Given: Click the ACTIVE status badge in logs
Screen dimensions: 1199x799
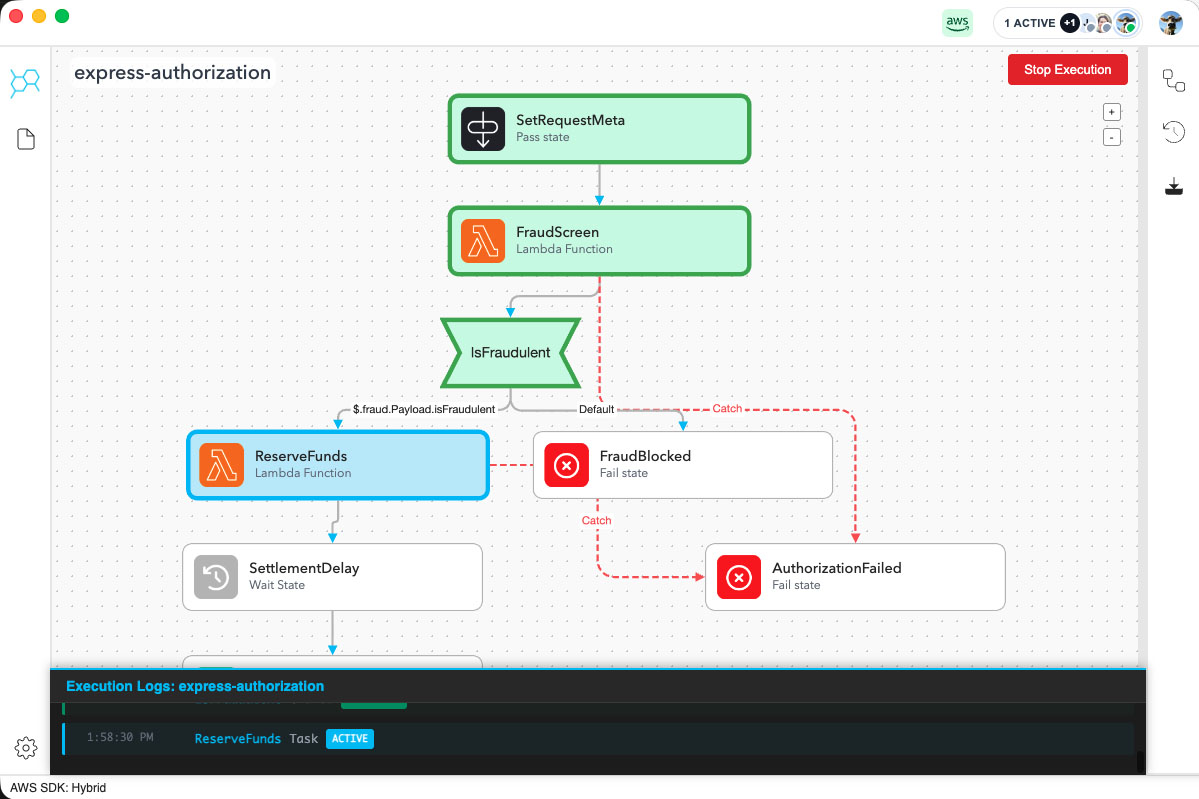Looking at the screenshot, I should click(x=350, y=739).
